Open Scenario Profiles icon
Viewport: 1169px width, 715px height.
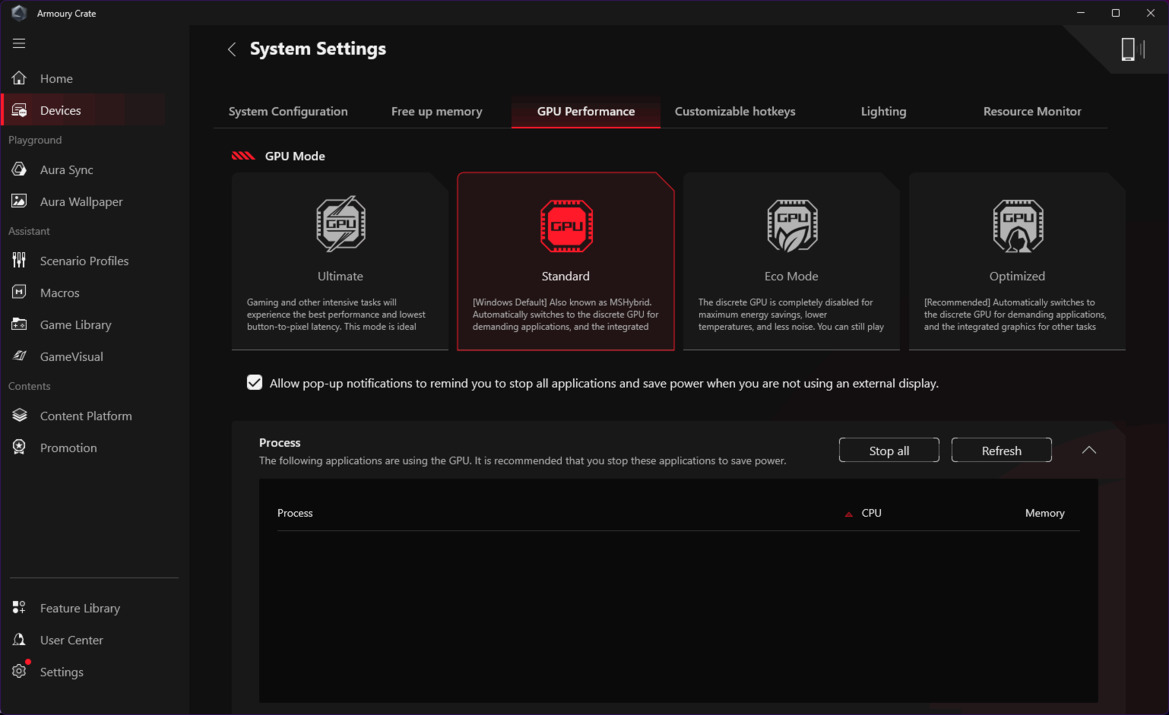[19, 260]
